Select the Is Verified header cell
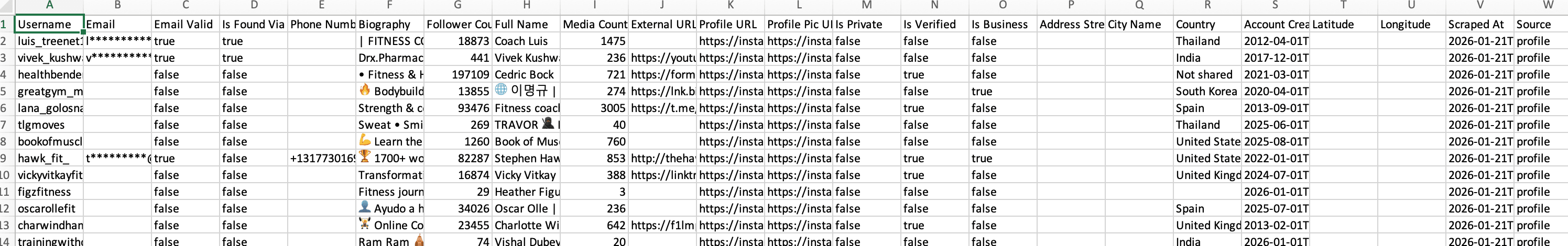Screen dimensions: 1568x246 [934, 25]
